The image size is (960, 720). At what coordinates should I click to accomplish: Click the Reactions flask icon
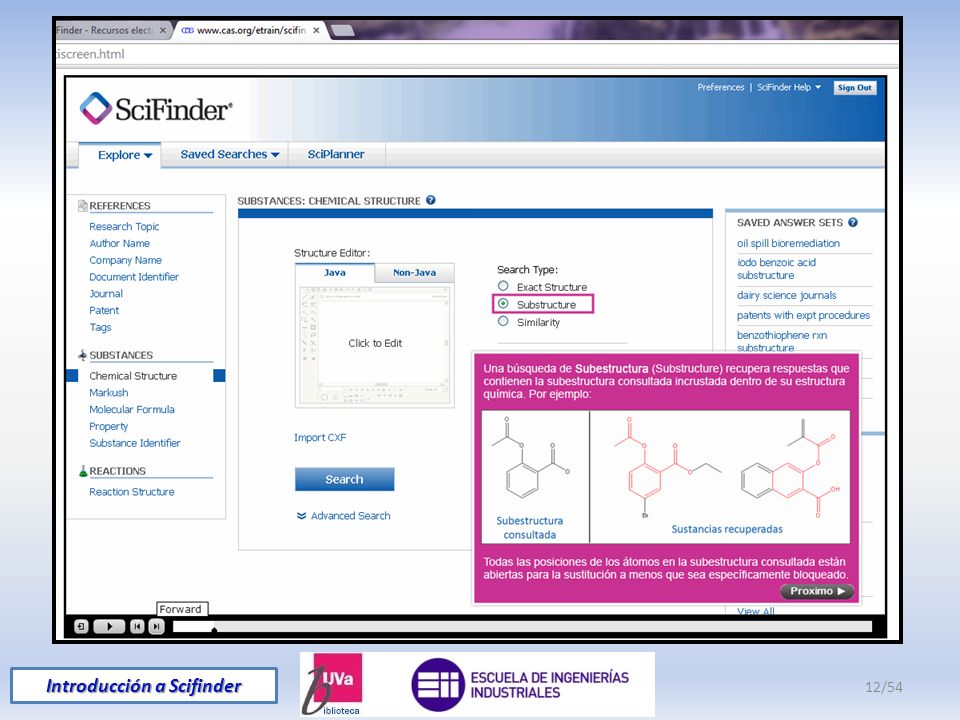coord(83,471)
